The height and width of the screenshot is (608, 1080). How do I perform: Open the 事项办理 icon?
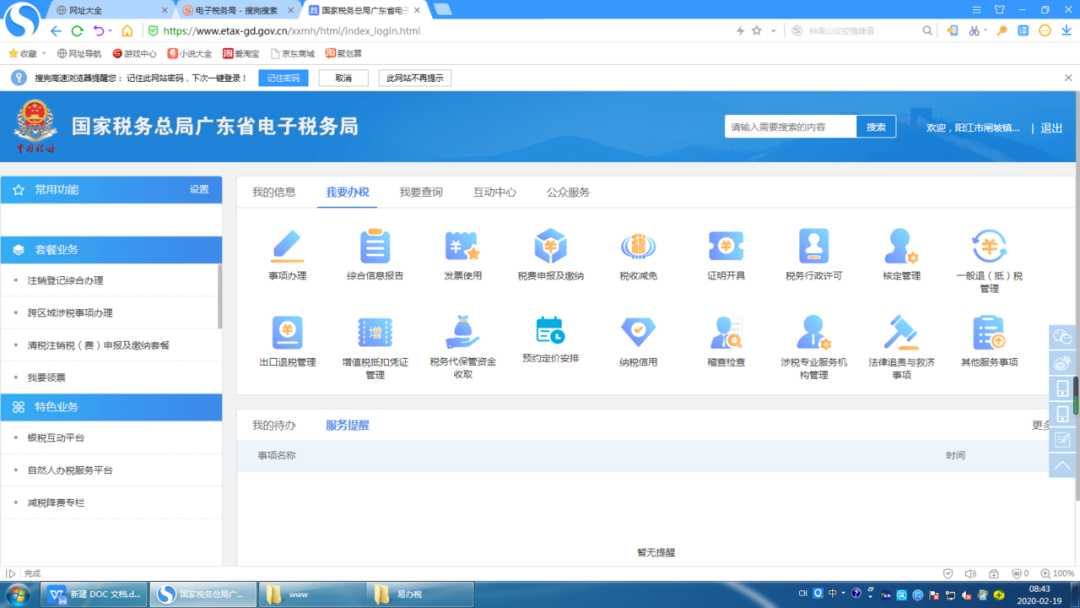(287, 246)
